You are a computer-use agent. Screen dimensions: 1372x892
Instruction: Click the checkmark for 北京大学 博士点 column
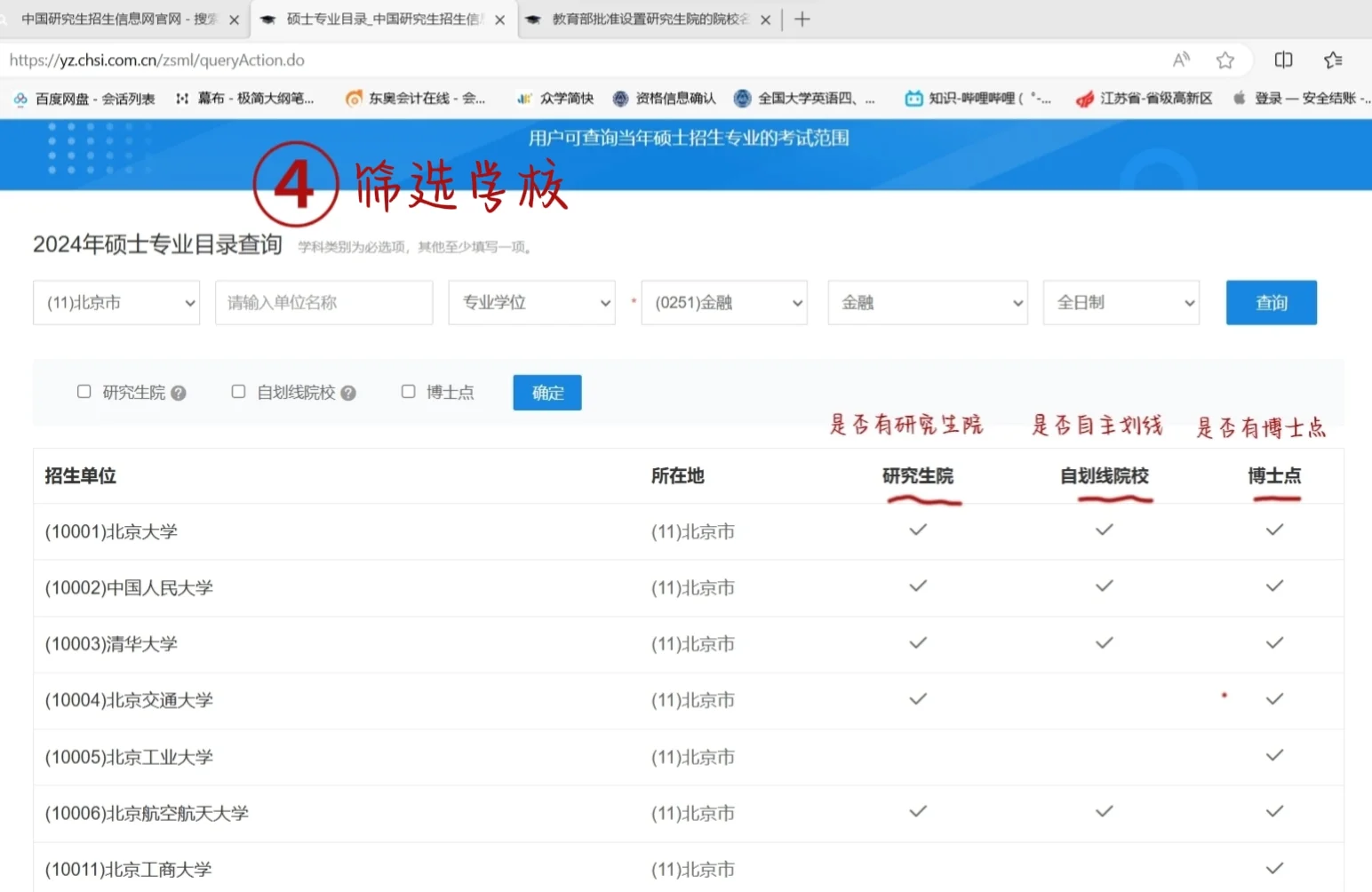[x=1274, y=530]
